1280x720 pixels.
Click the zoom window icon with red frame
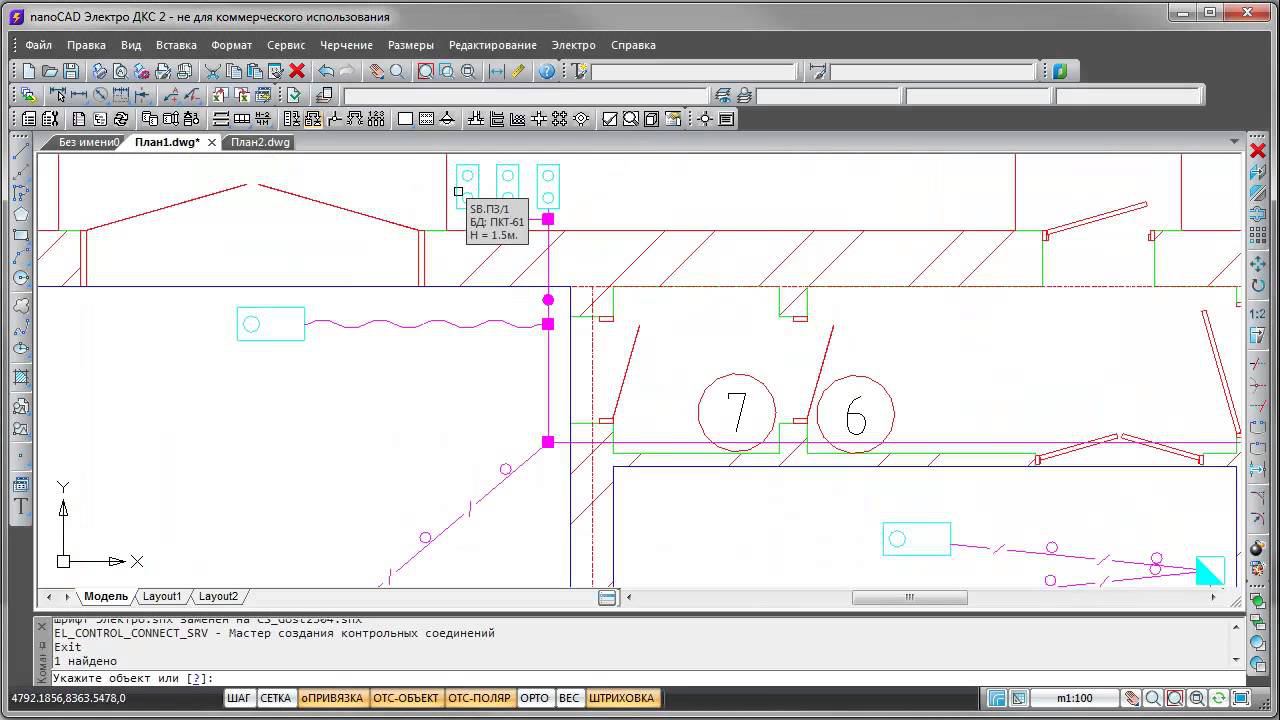tap(425, 71)
